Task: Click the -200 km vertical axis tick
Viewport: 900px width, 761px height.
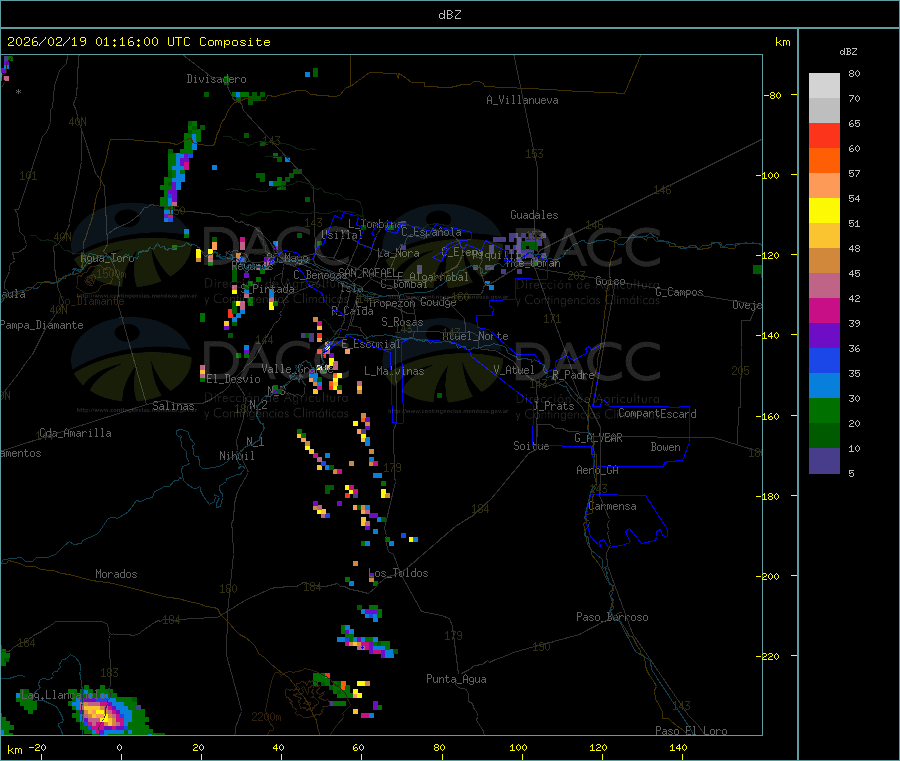Action: click(x=770, y=576)
